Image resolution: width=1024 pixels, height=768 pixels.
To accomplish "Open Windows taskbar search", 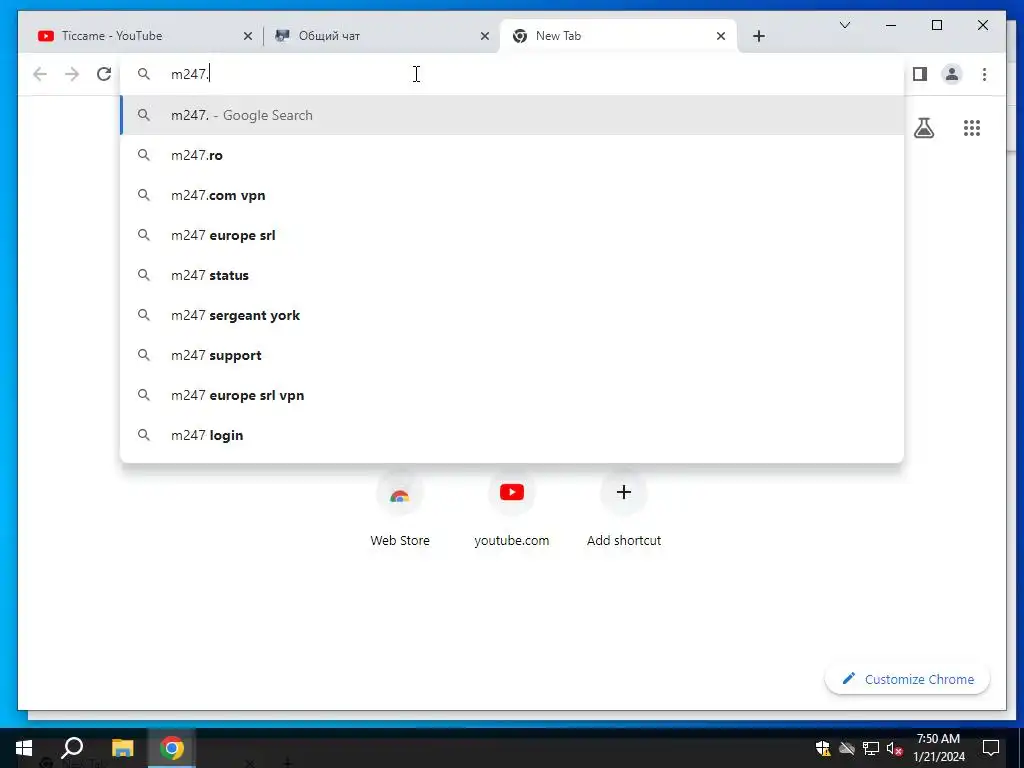I will (x=72, y=748).
